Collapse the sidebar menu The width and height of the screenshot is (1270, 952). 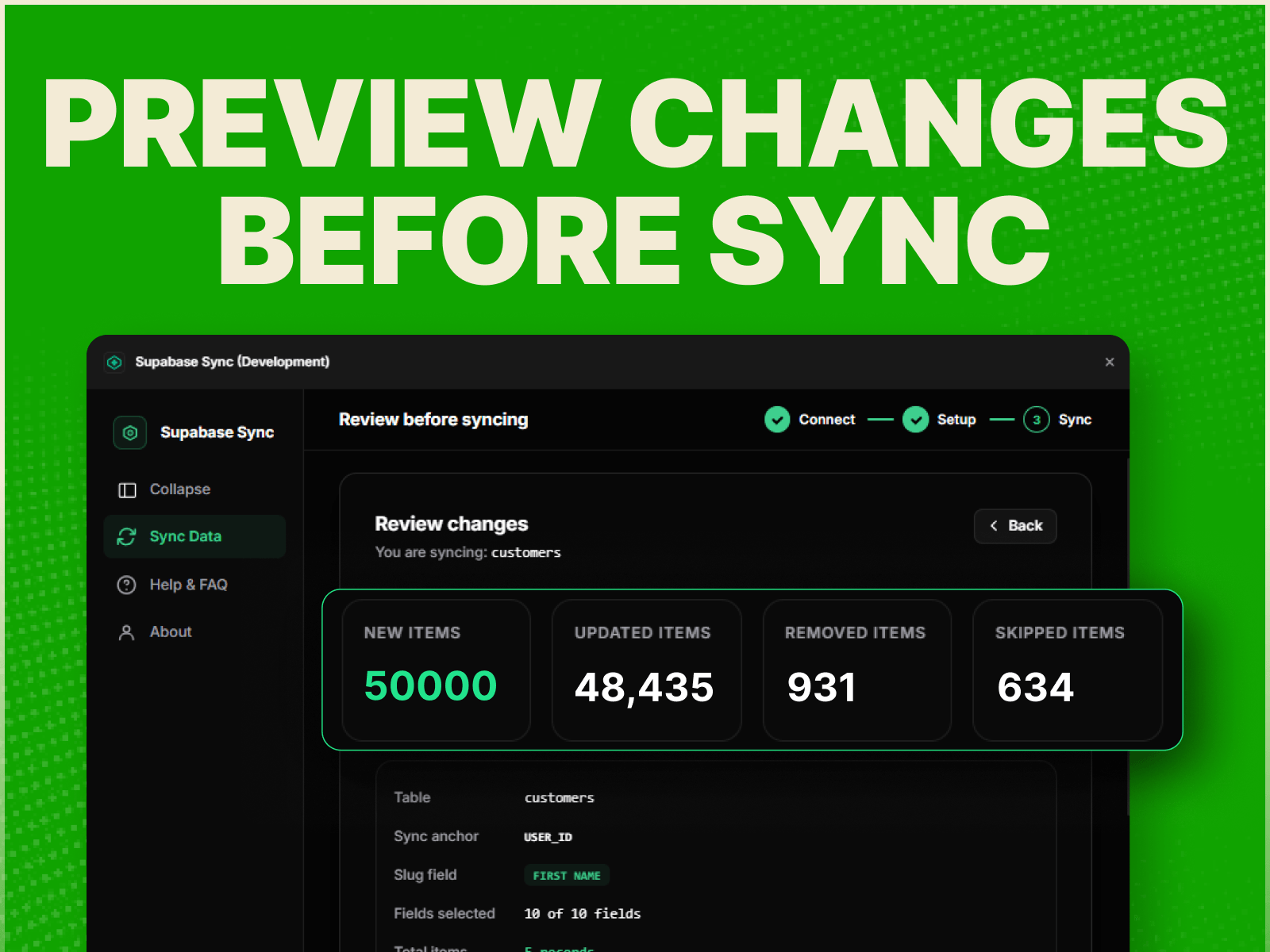point(194,489)
